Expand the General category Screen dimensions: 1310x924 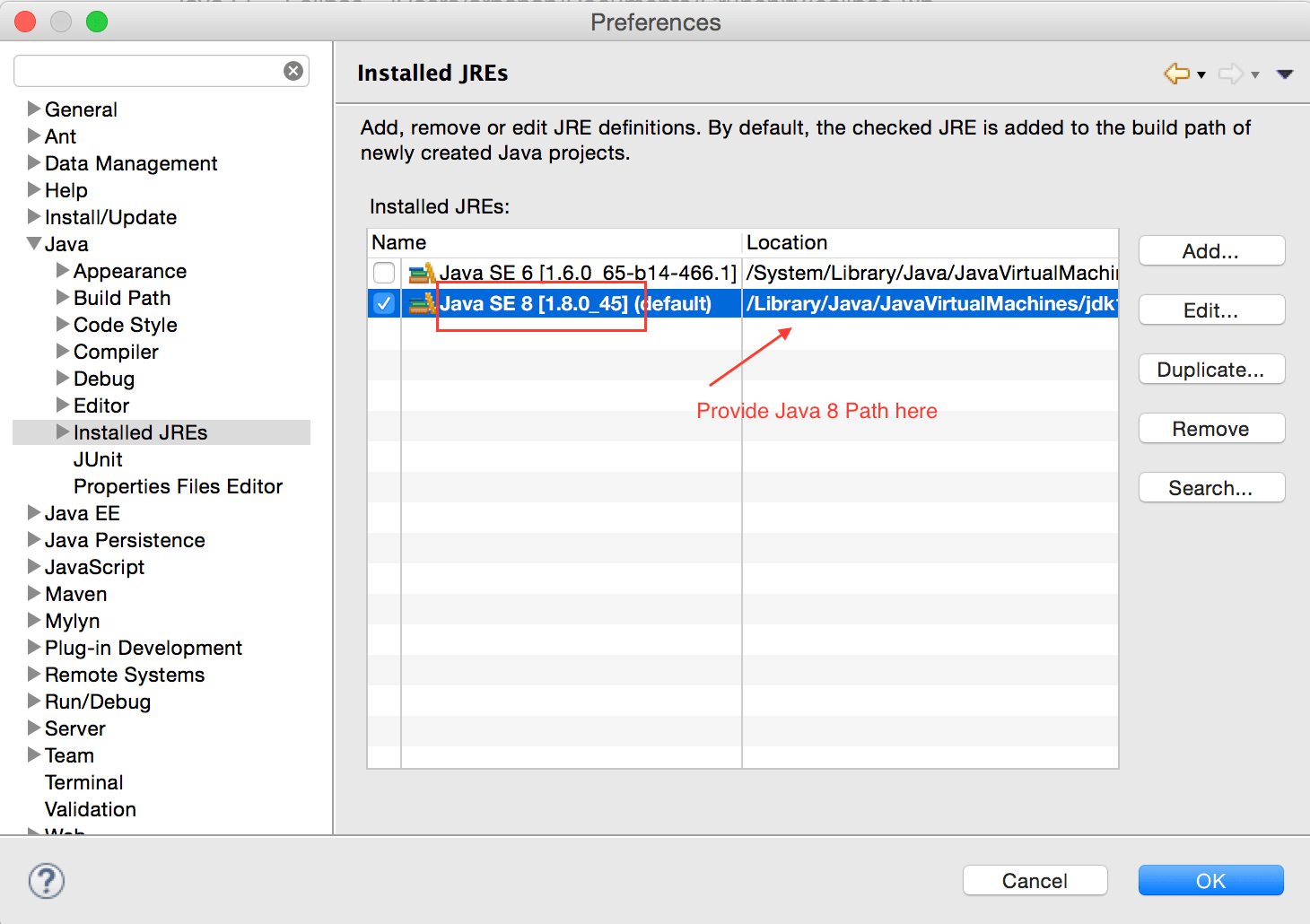pos(33,109)
